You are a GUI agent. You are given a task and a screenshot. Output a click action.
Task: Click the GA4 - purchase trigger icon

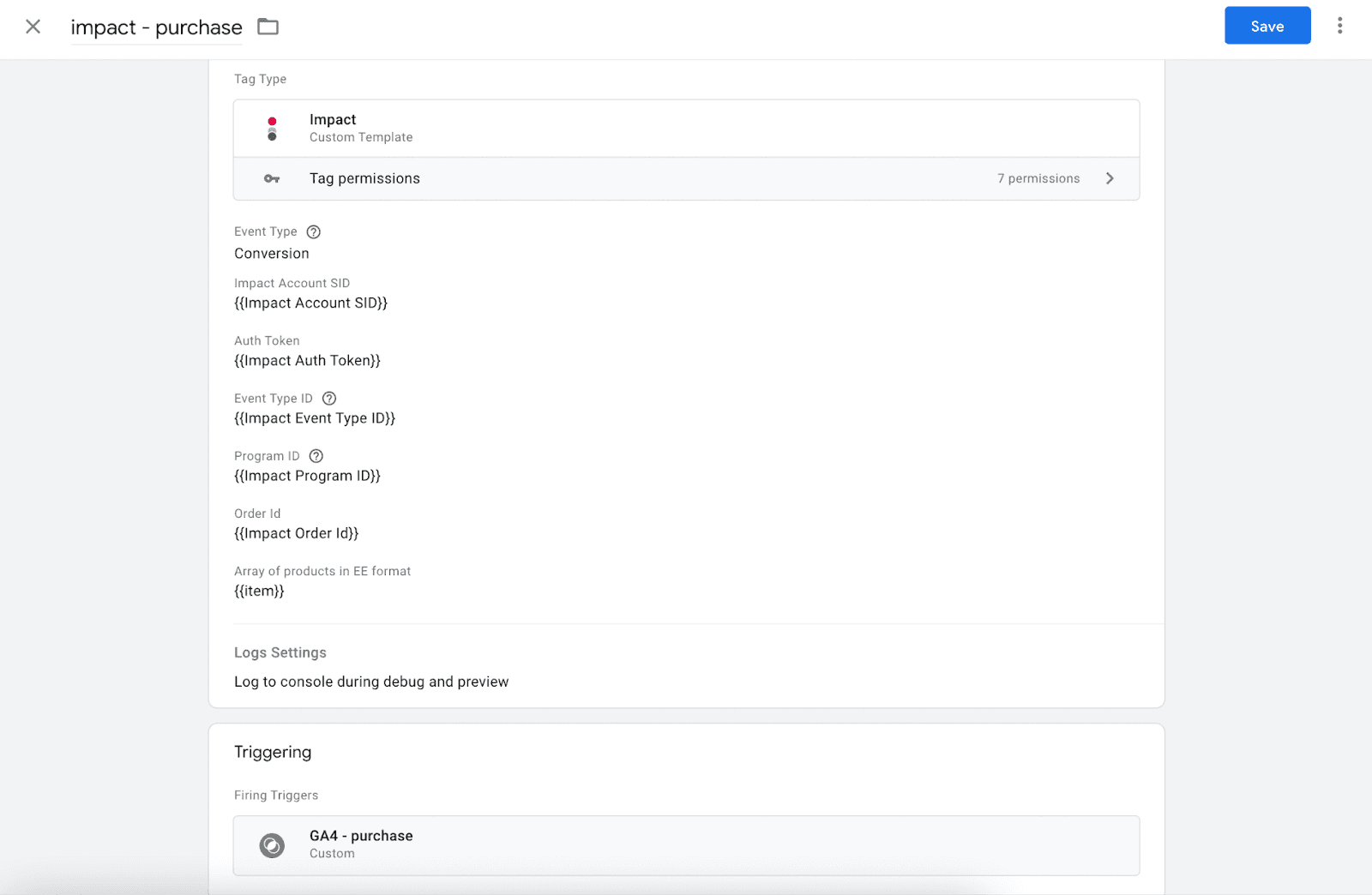click(x=272, y=845)
